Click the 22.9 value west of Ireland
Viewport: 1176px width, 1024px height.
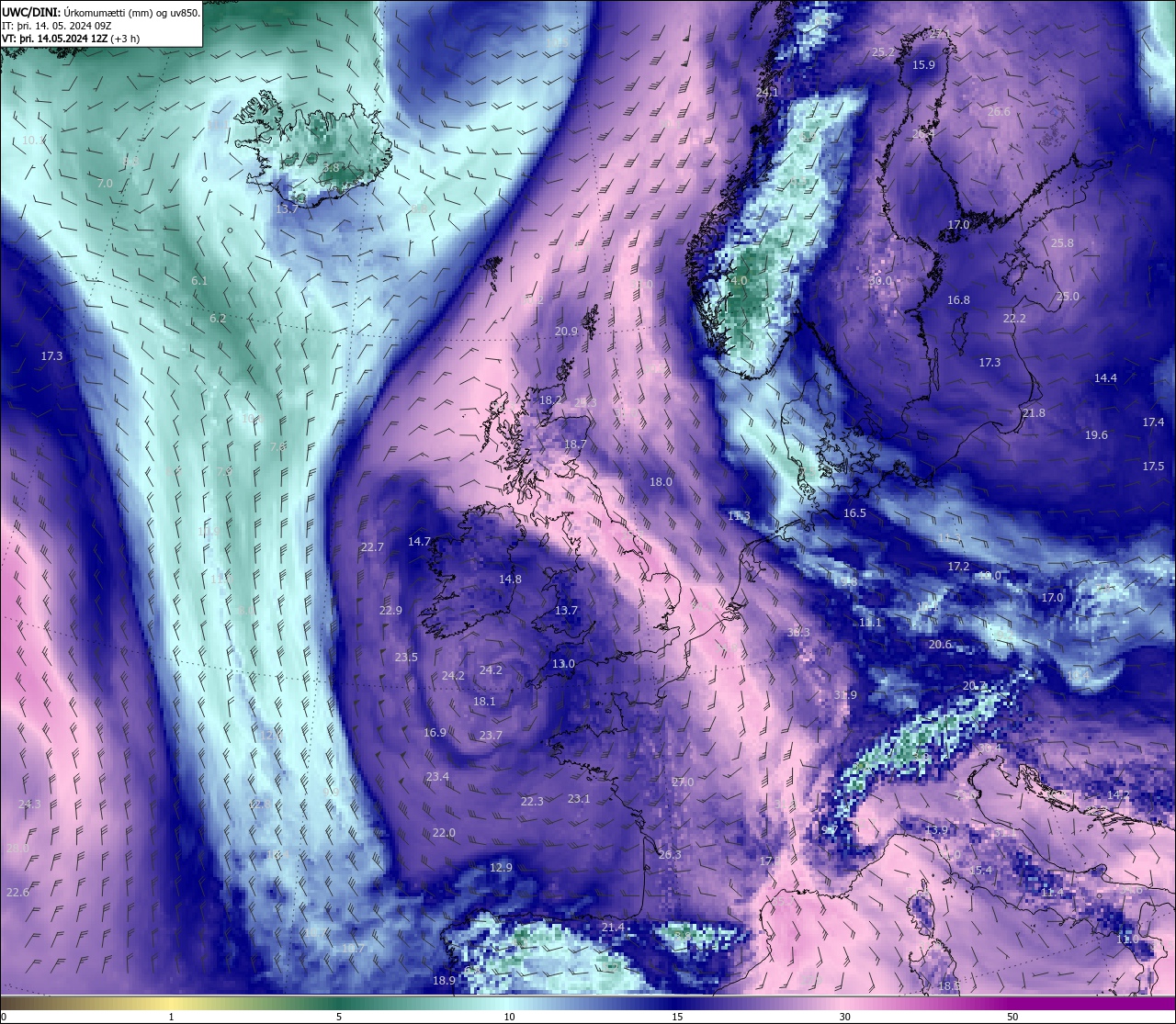click(x=390, y=611)
